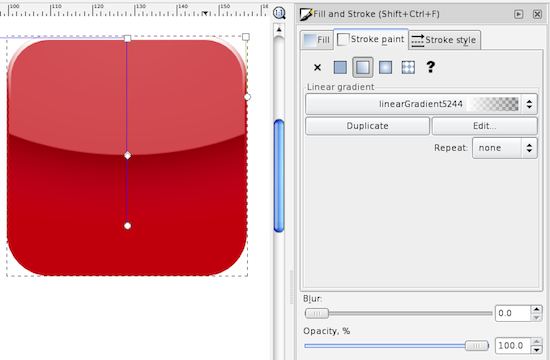The width and height of the screenshot is (550, 360).
Task: Click the Blur slider handle
Action: click(317, 313)
